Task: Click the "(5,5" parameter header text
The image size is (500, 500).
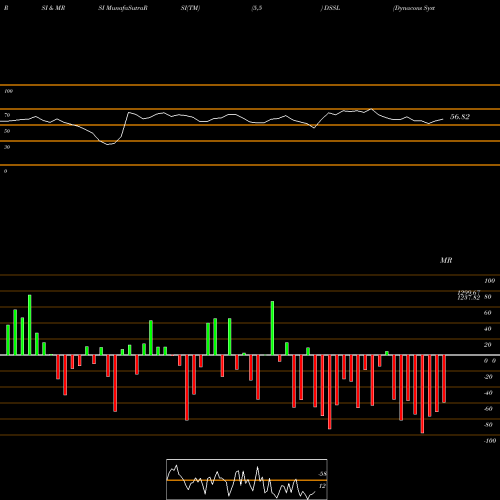Action: pyautogui.click(x=257, y=8)
